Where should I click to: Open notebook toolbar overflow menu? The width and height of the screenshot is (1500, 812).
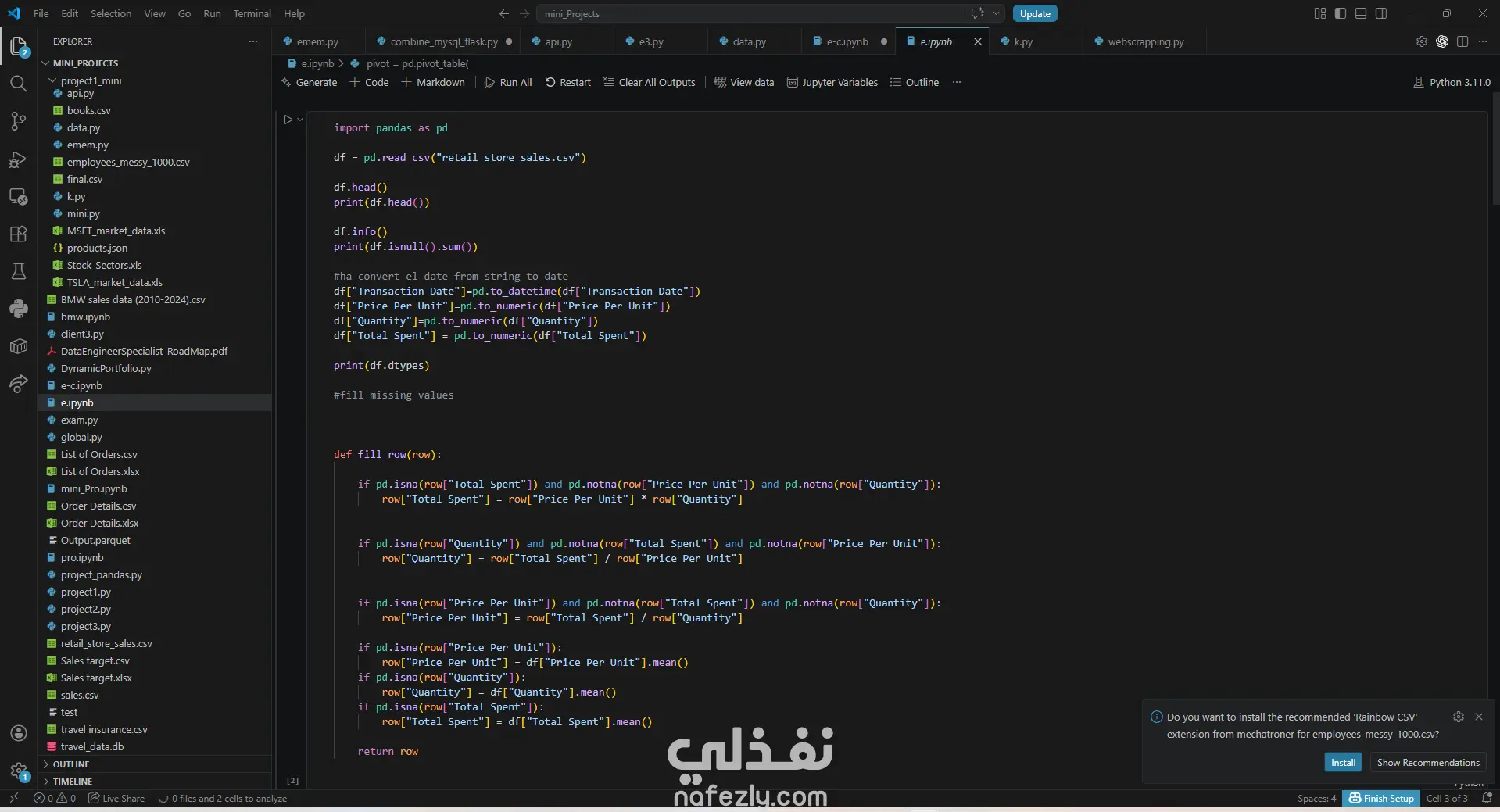pos(957,82)
